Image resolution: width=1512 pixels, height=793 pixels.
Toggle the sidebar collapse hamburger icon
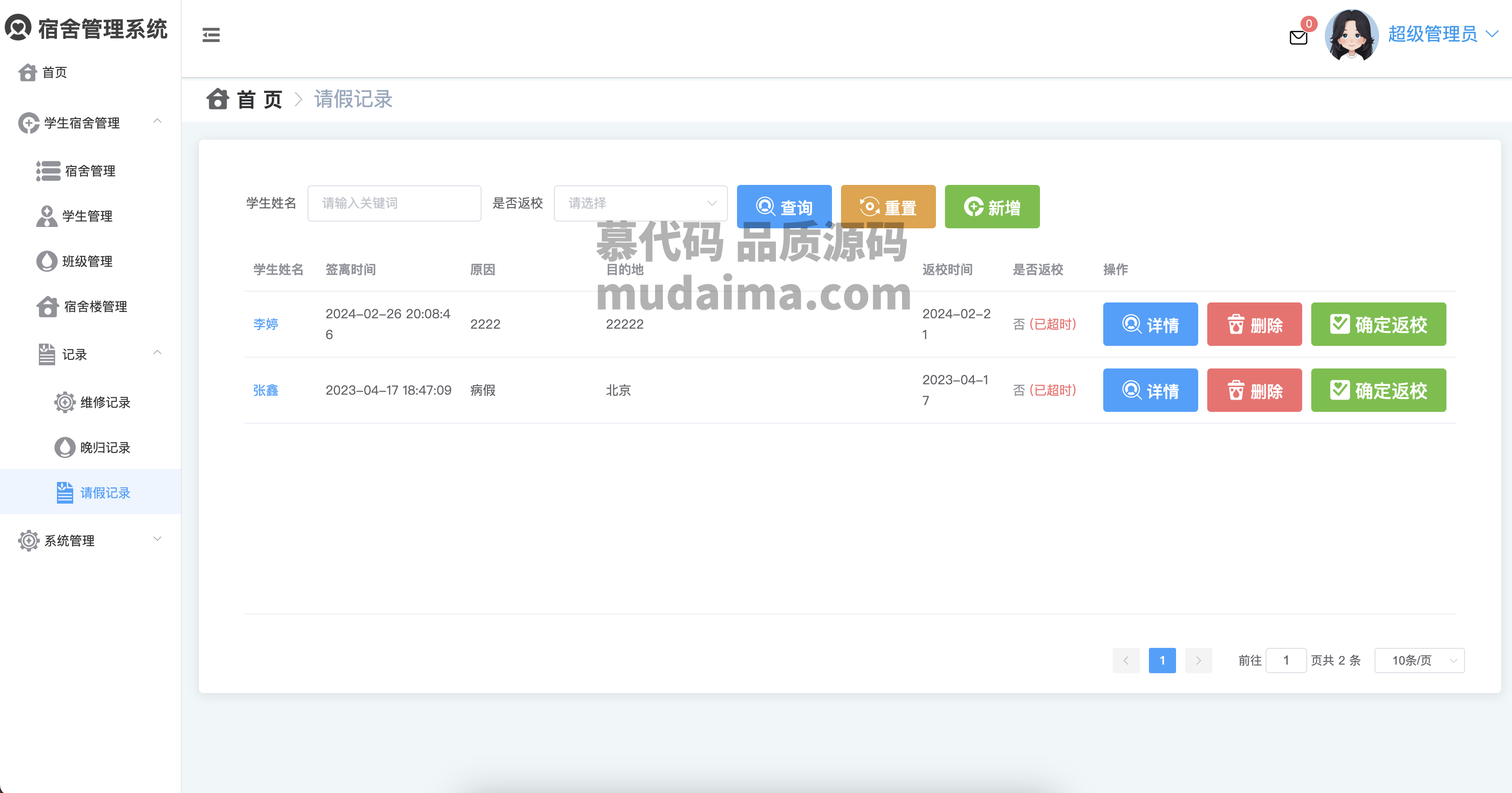211,35
